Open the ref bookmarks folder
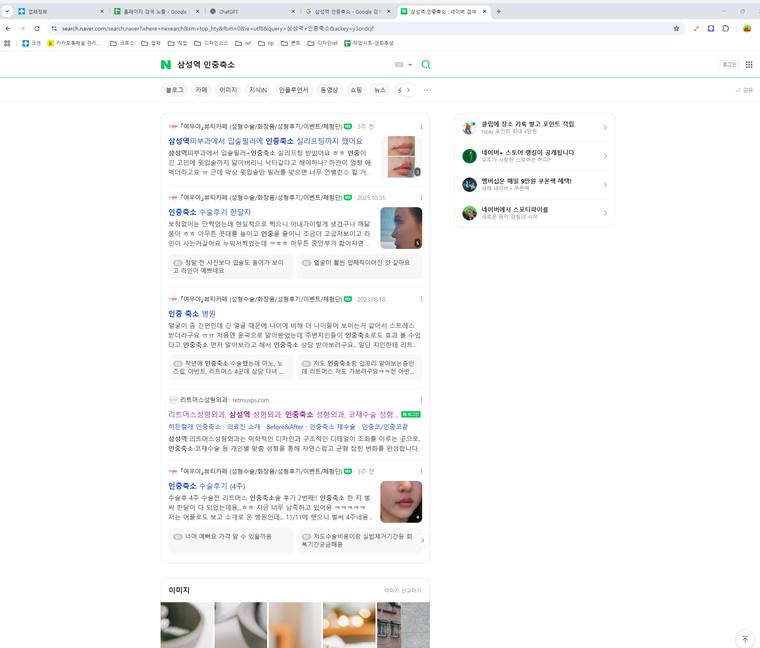Viewport: 760px width, 648px height. [x=243, y=43]
